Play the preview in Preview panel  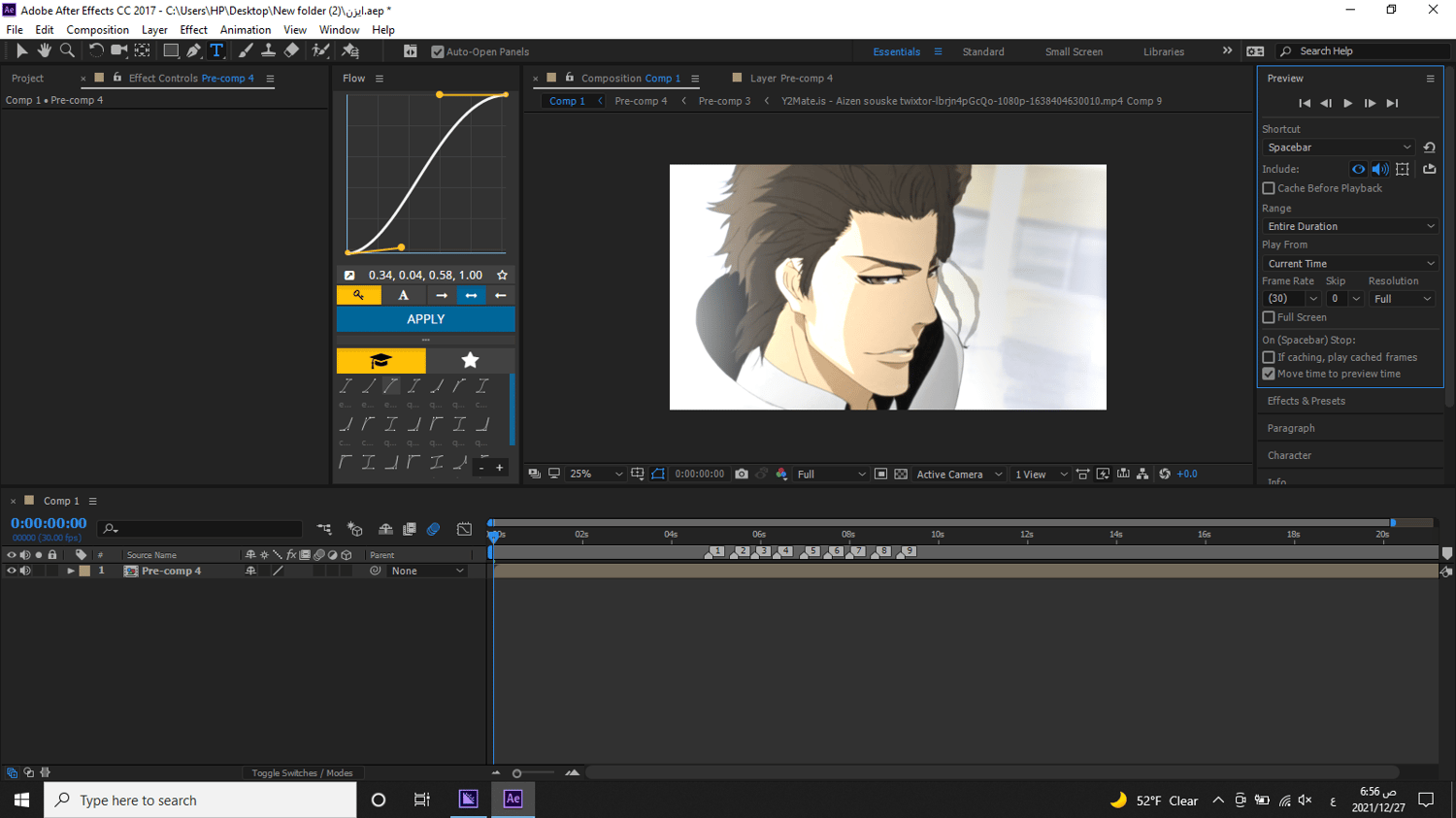pyautogui.click(x=1347, y=103)
